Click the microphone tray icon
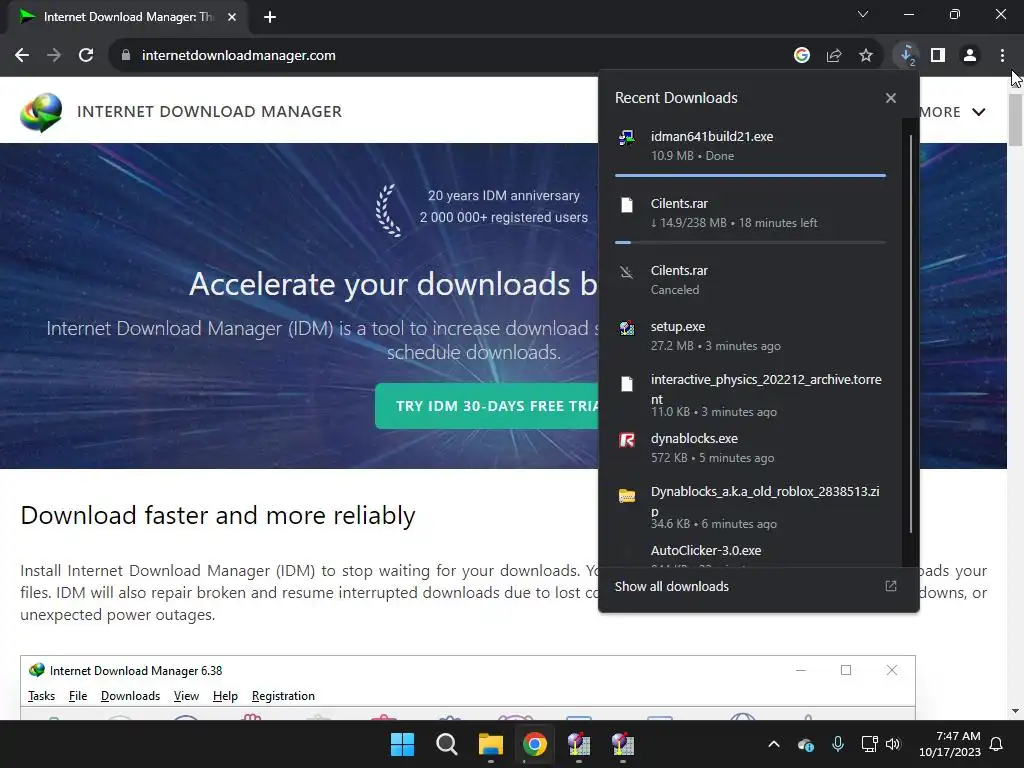The height and width of the screenshot is (768, 1024). coord(838,744)
